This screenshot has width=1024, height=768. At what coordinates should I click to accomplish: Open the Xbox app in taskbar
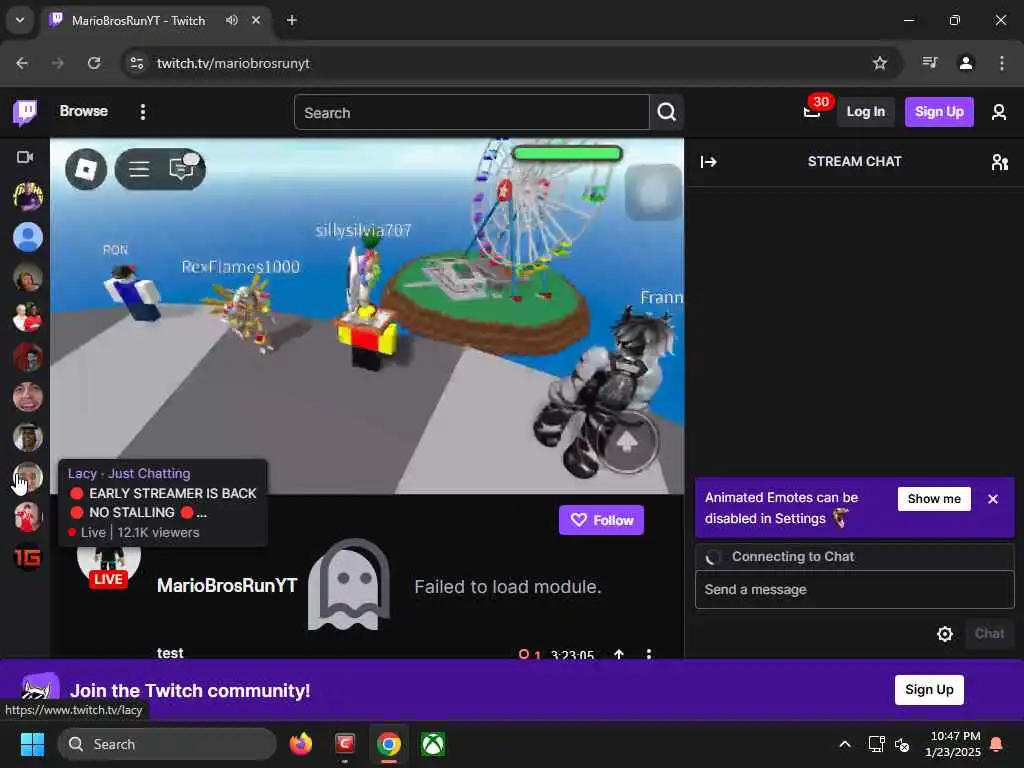tap(432, 744)
